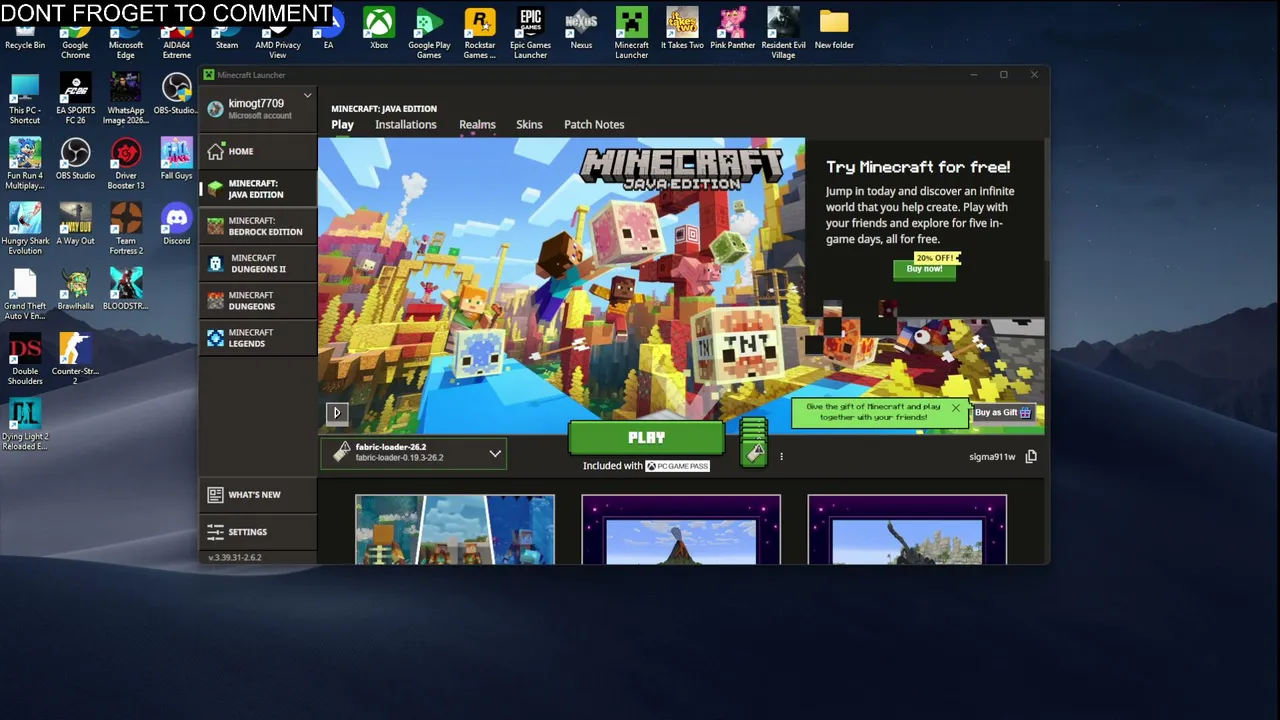Click the launcher version number v.3.39.31-2.6.2
The height and width of the screenshot is (720, 1280).
coord(235,557)
